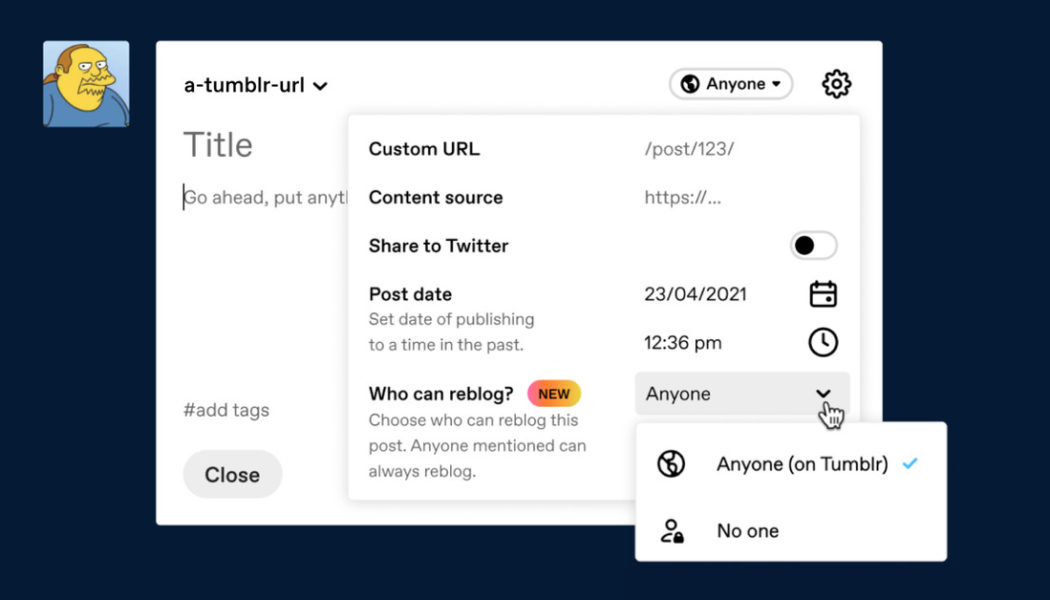
Task: Click the person-with-lock icon beside No one
Action: click(671, 530)
